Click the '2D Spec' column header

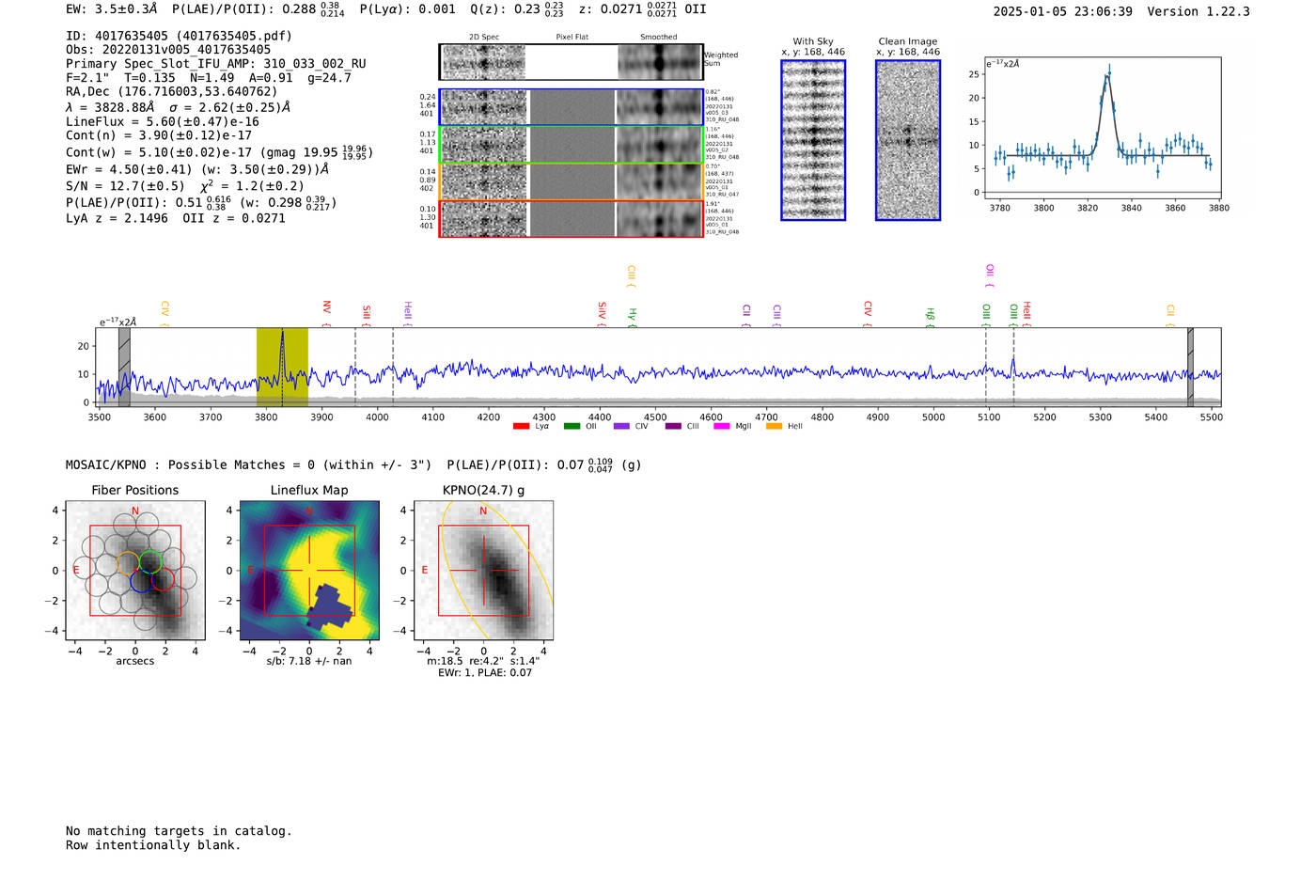[x=484, y=38]
